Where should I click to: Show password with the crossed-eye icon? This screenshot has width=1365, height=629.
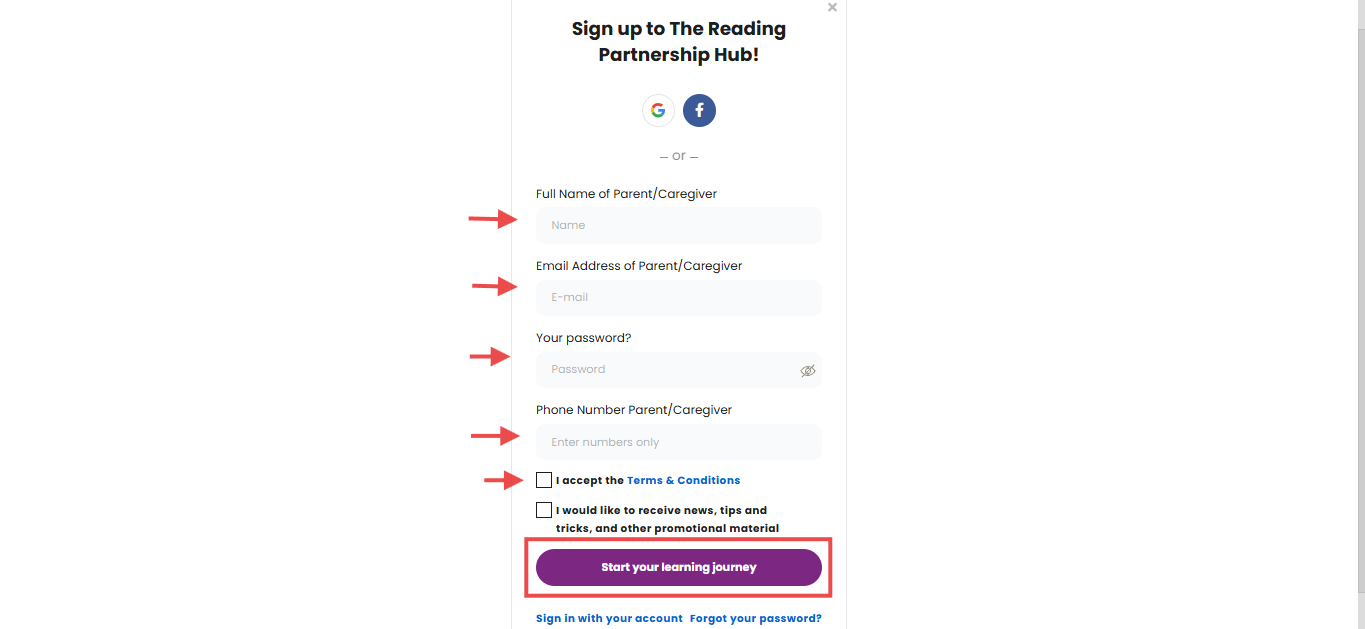point(808,370)
